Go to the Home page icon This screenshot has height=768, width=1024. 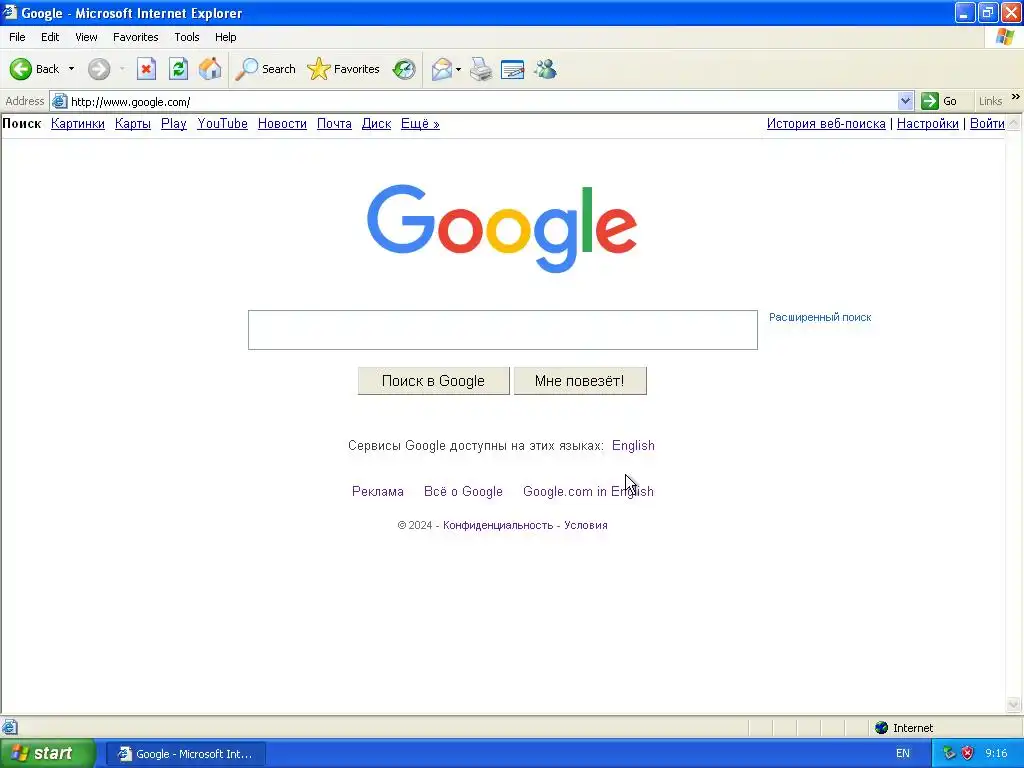pos(210,69)
